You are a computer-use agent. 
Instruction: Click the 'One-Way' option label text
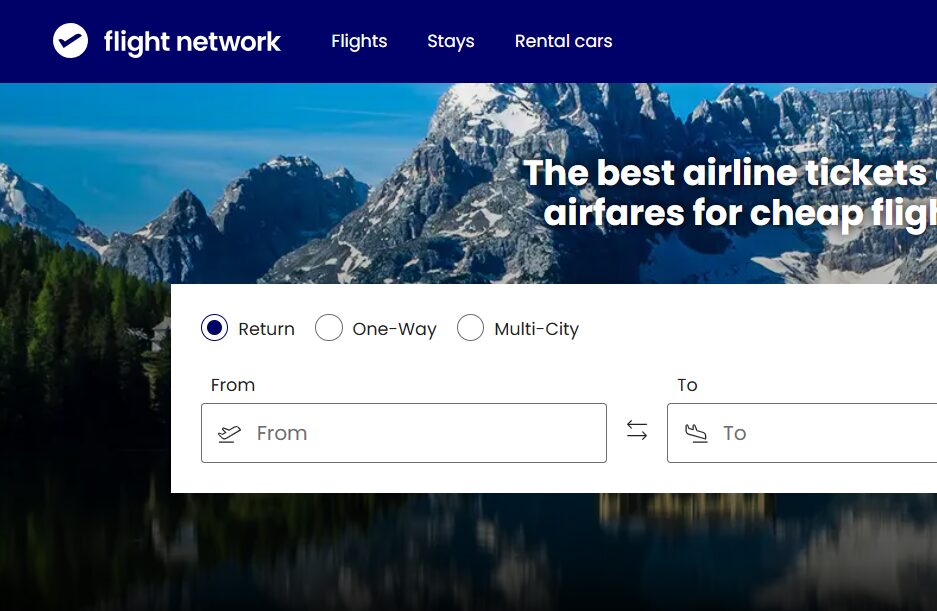[x=394, y=329]
